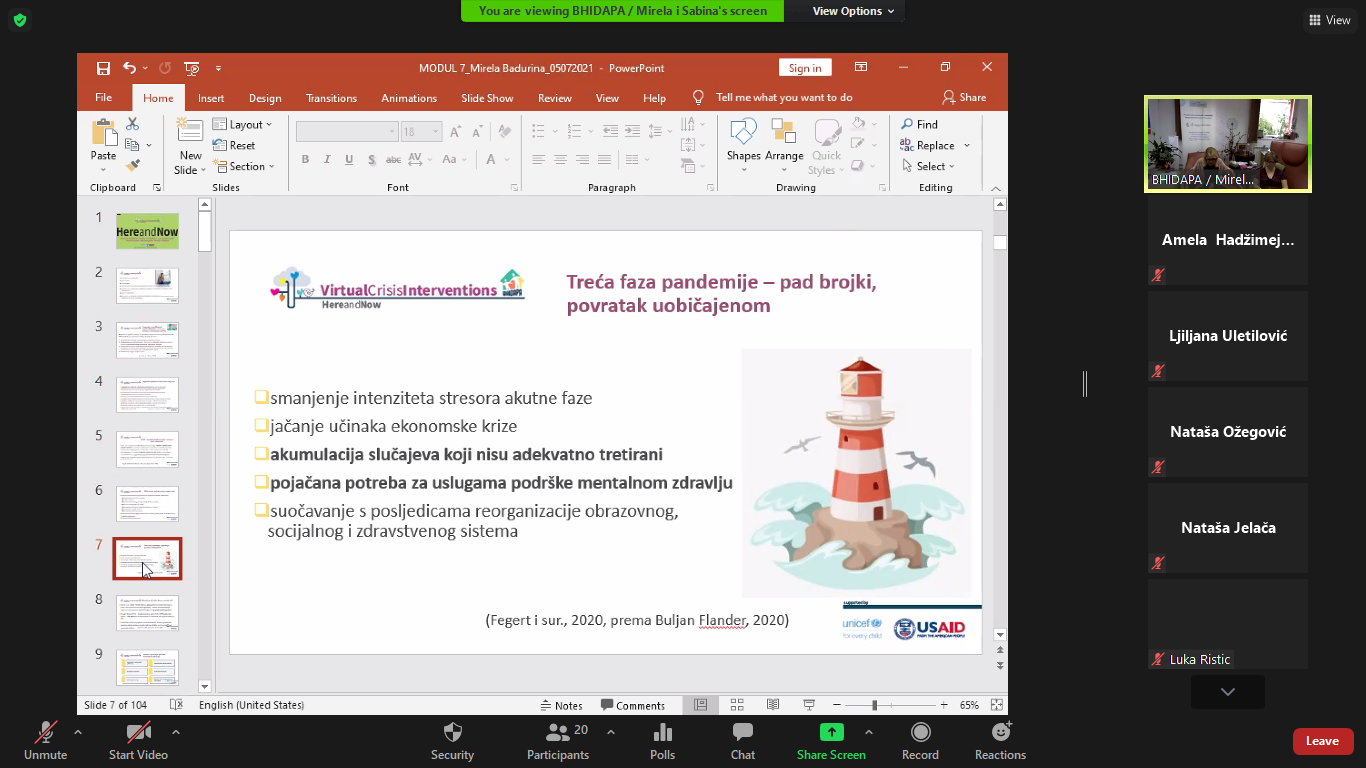The image size is (1366, 768).
Task: Select slide 8 thumbnail
Action: coord(148,613)
